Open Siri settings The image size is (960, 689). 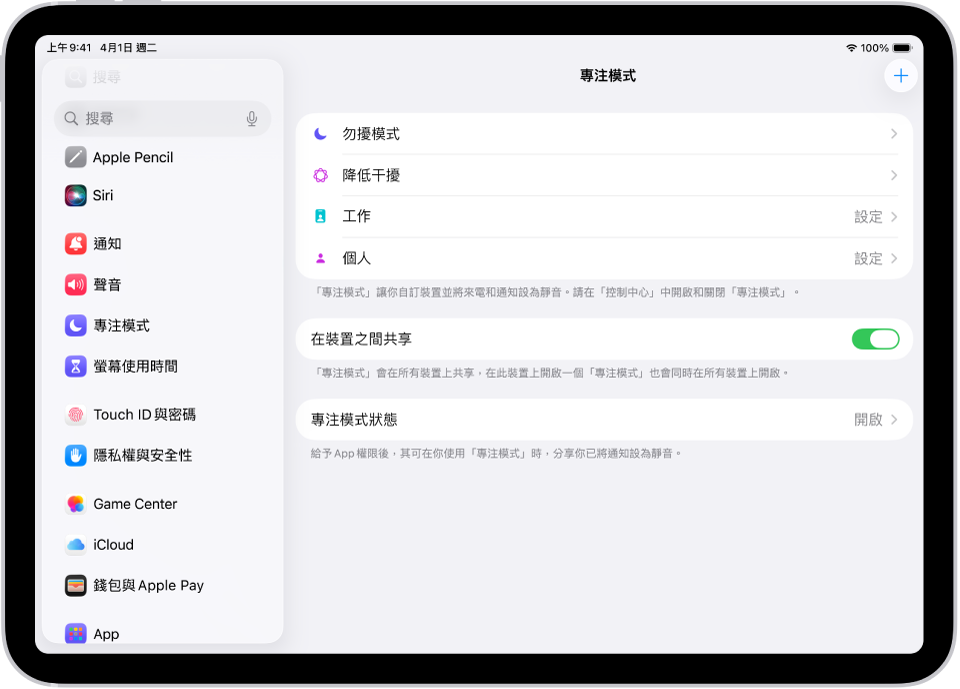tap(163, 195)
